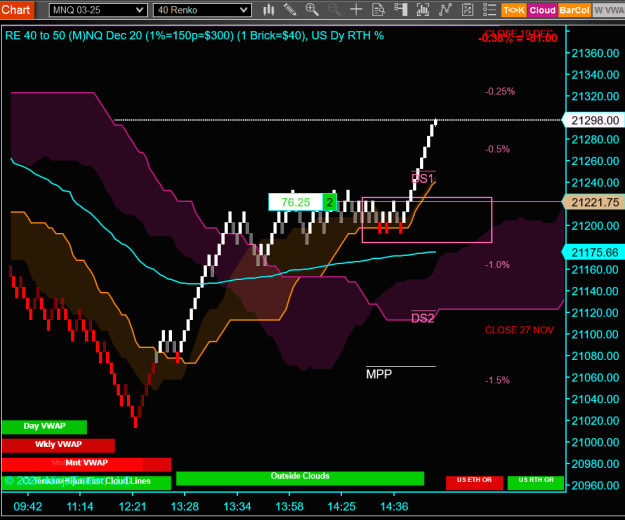Click the 21000.00 price axis label

[595, 442]
